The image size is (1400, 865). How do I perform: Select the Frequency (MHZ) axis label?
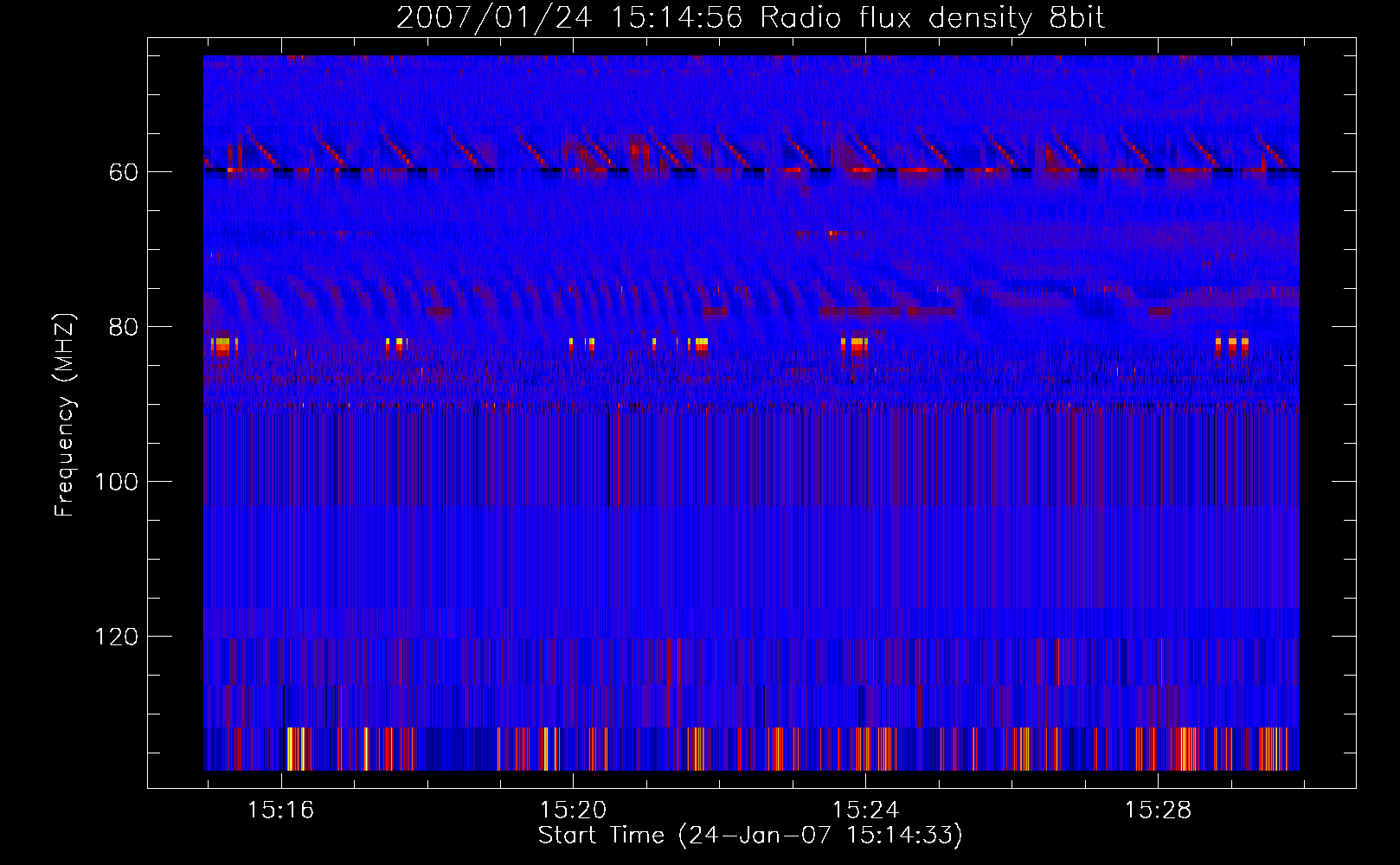(x=64, y=414)
